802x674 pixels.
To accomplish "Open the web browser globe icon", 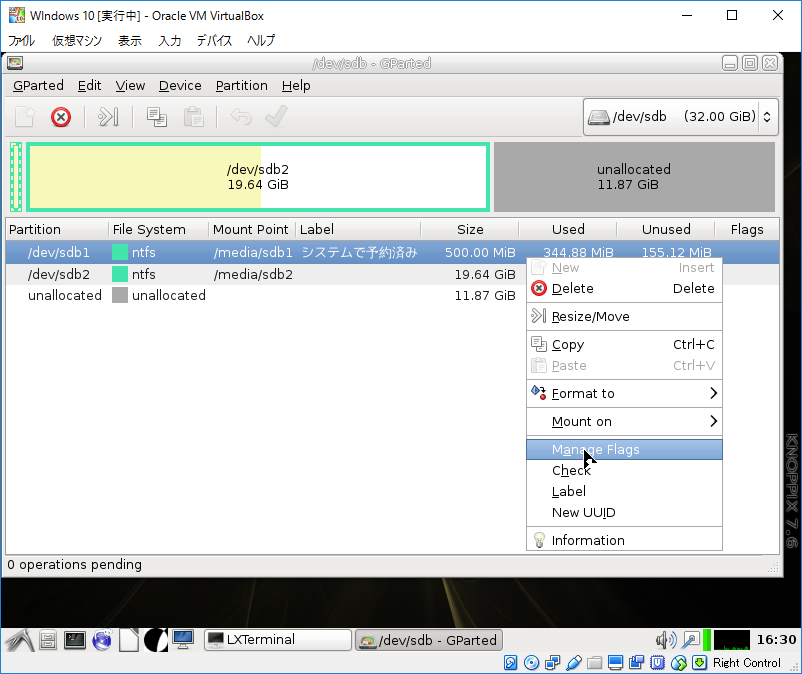I will [x=102, y=640].
